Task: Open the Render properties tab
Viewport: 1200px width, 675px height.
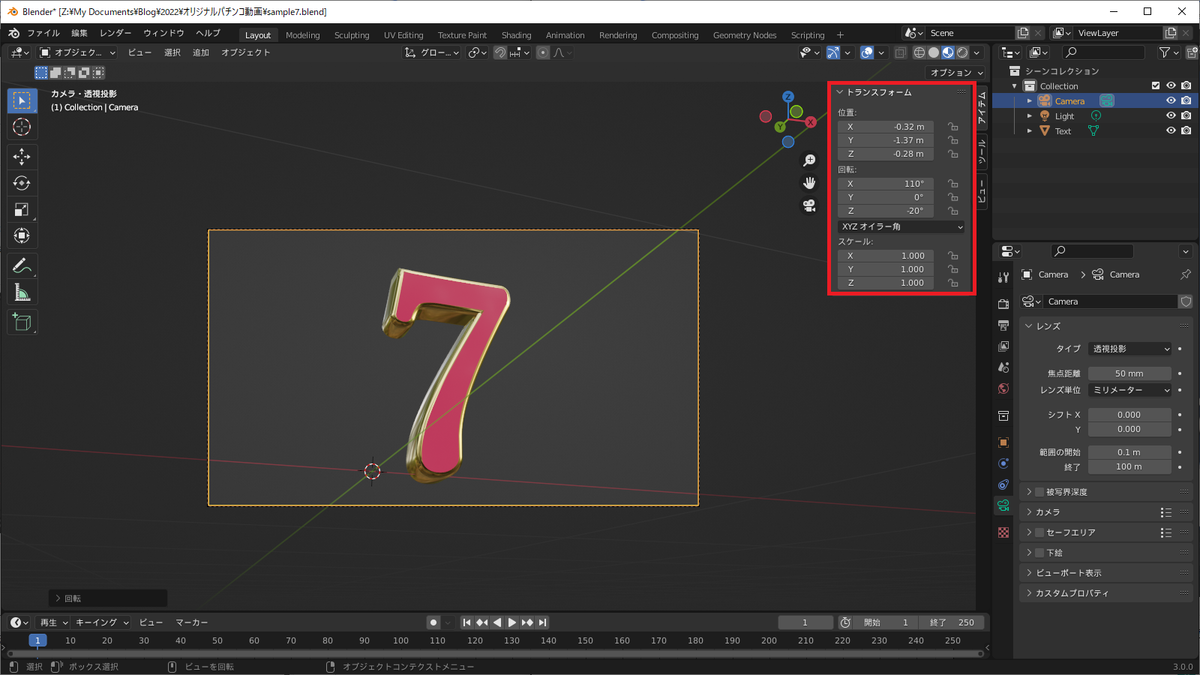Action: tap(1003, 304)
